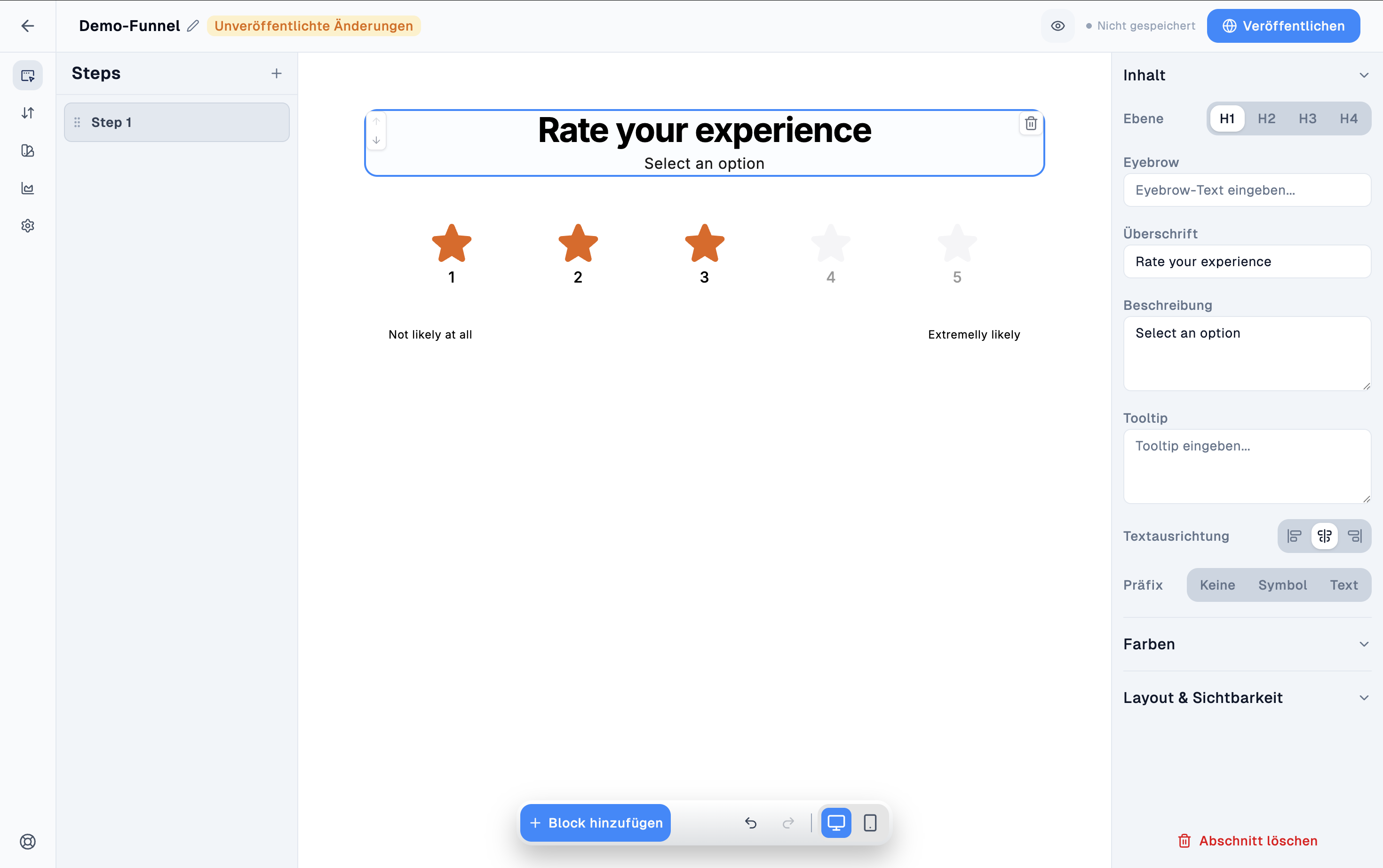Align text left
Viewport: 1383px width, 868px height.
(x=1294, y=536)
